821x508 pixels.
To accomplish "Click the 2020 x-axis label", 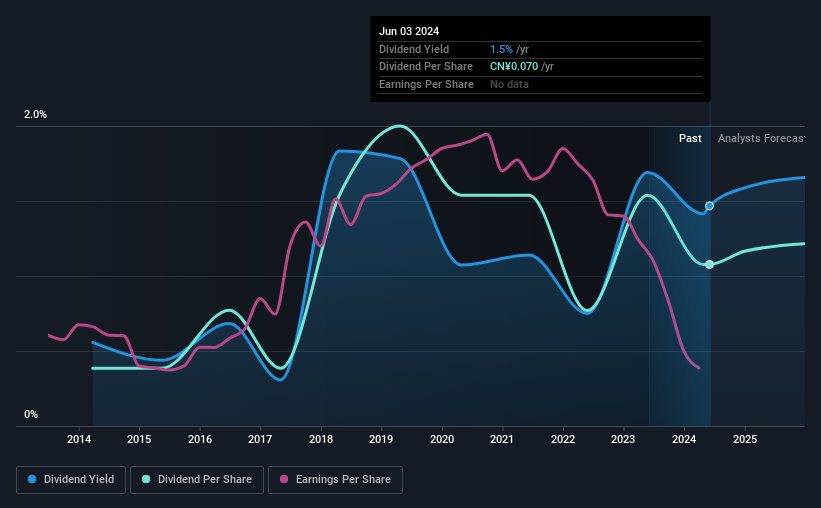I will (442, 439).
